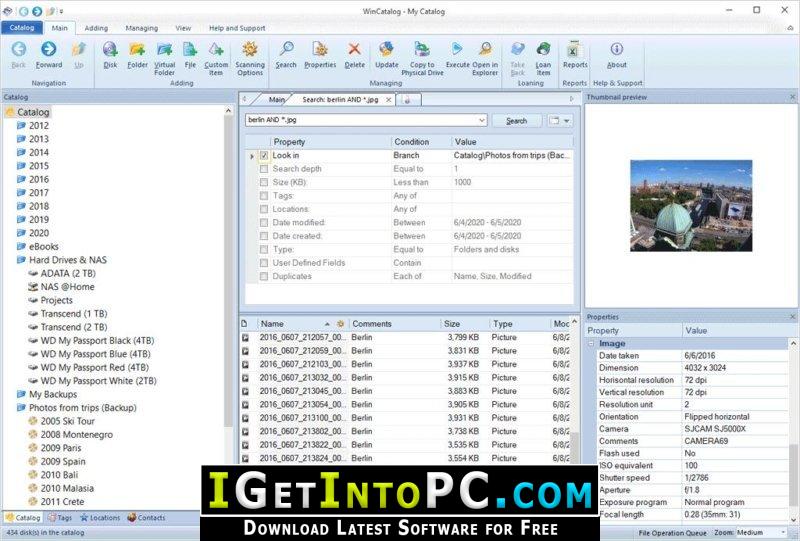
Task: Switch to the Tags bottom tab
Action: (x=60, y=518)
